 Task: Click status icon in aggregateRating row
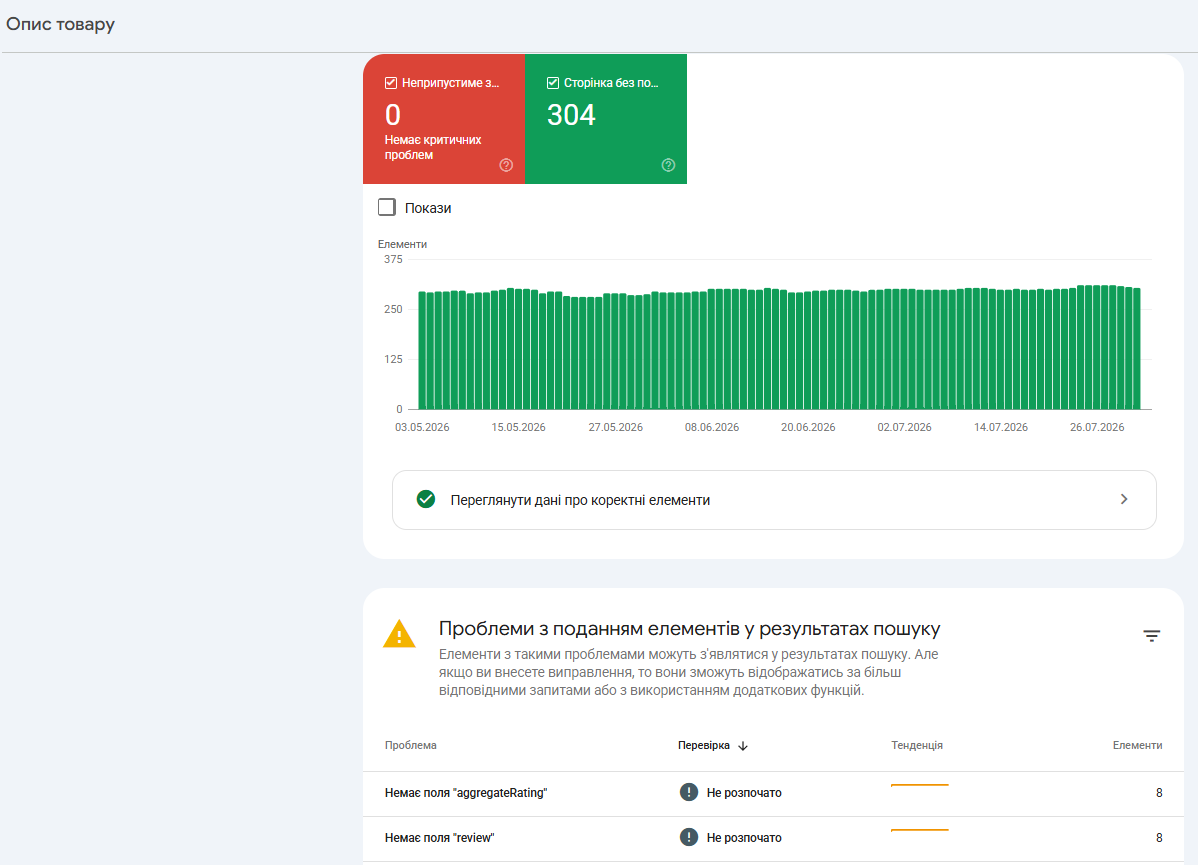688,792
